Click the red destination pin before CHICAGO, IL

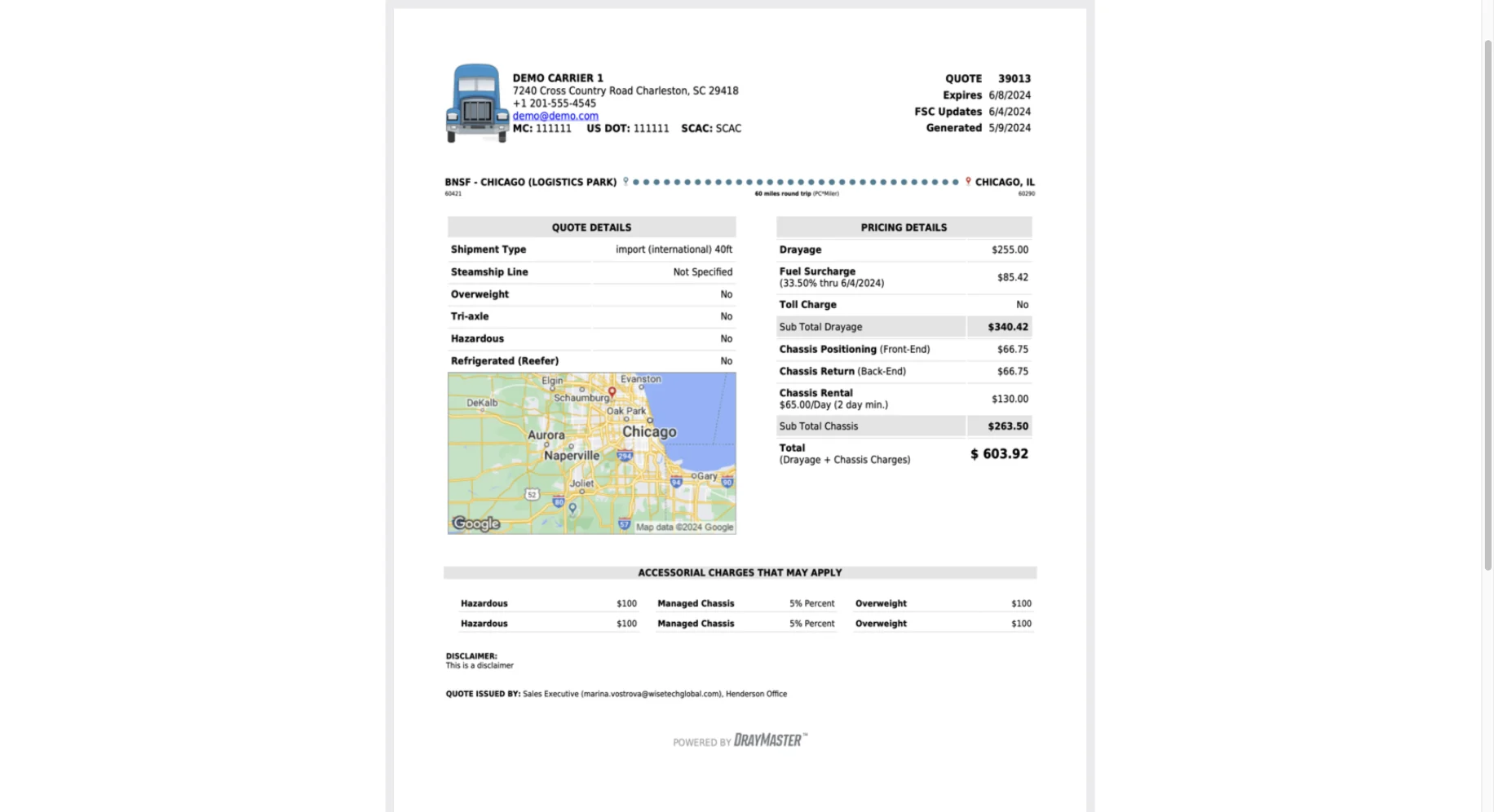(968, 182)
